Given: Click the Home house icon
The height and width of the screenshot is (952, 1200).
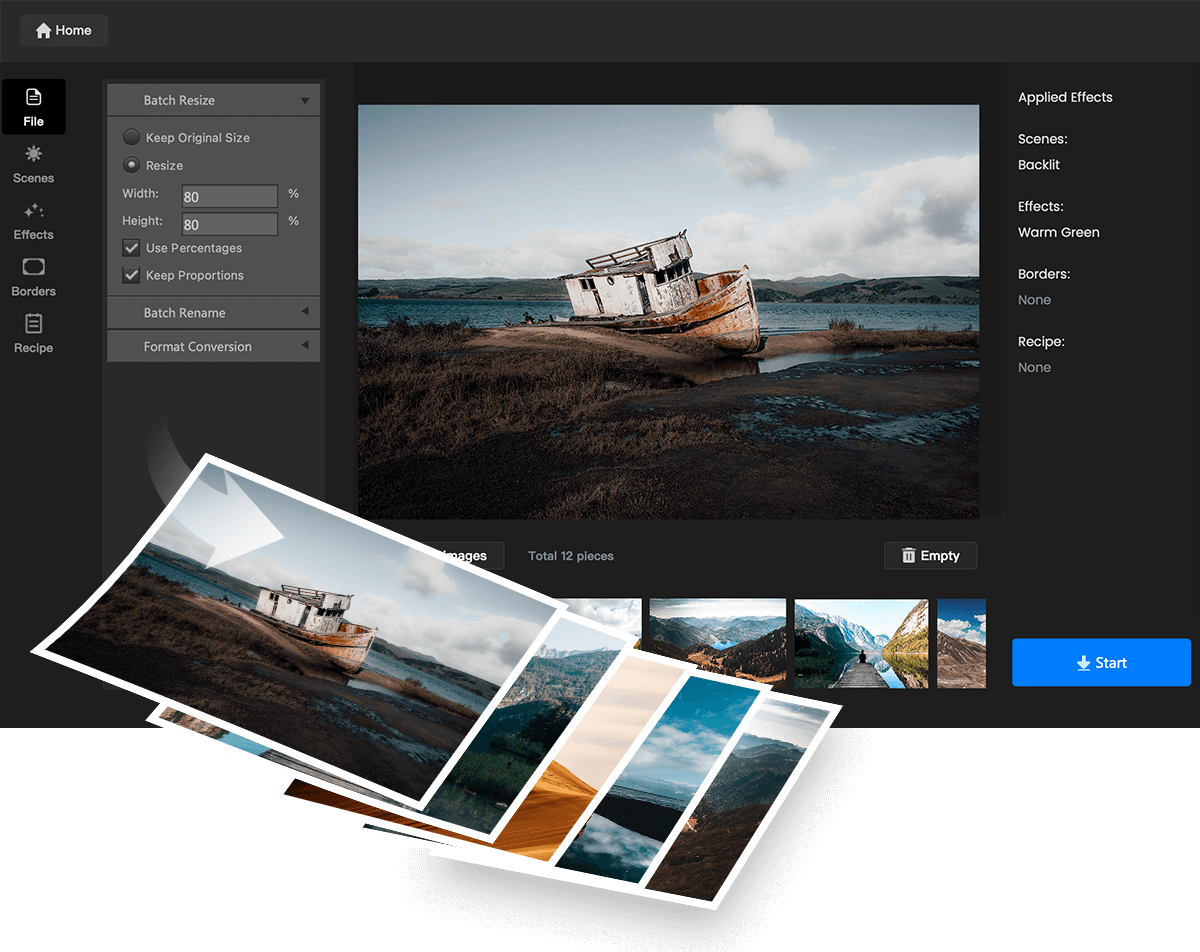Looking at the screenshot, I should pos(43,31).
